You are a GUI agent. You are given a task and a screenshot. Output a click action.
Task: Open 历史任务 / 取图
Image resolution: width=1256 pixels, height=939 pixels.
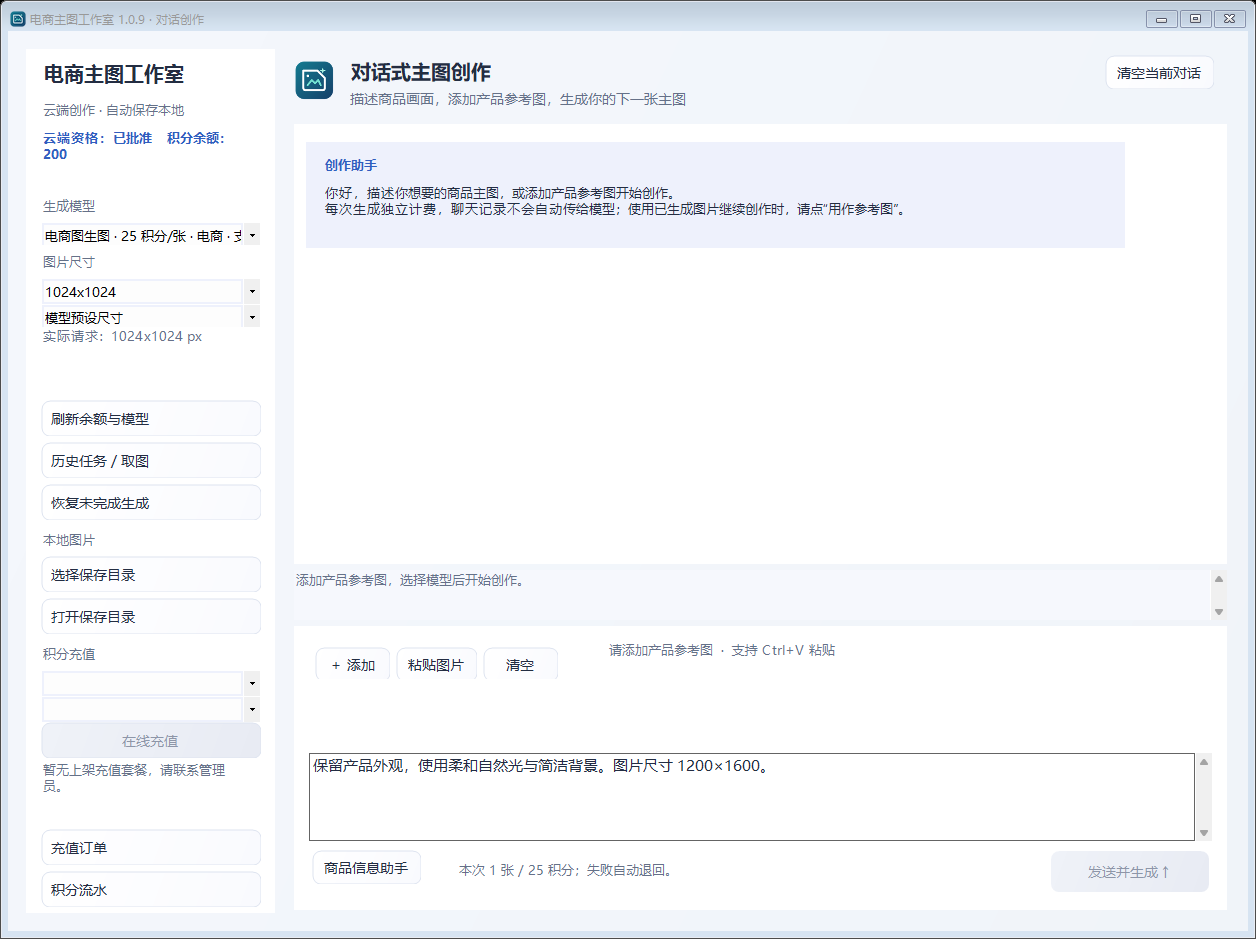point(151,461)
